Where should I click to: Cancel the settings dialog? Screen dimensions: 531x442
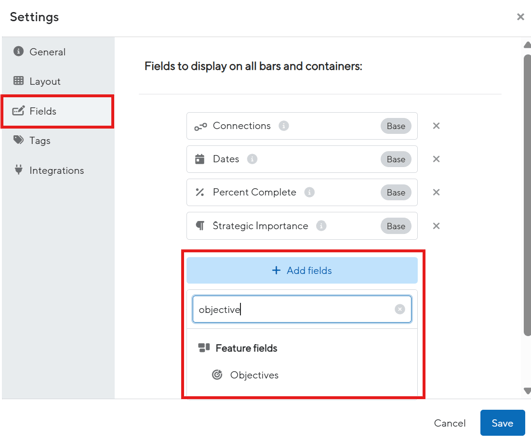(x=449, y=423)
